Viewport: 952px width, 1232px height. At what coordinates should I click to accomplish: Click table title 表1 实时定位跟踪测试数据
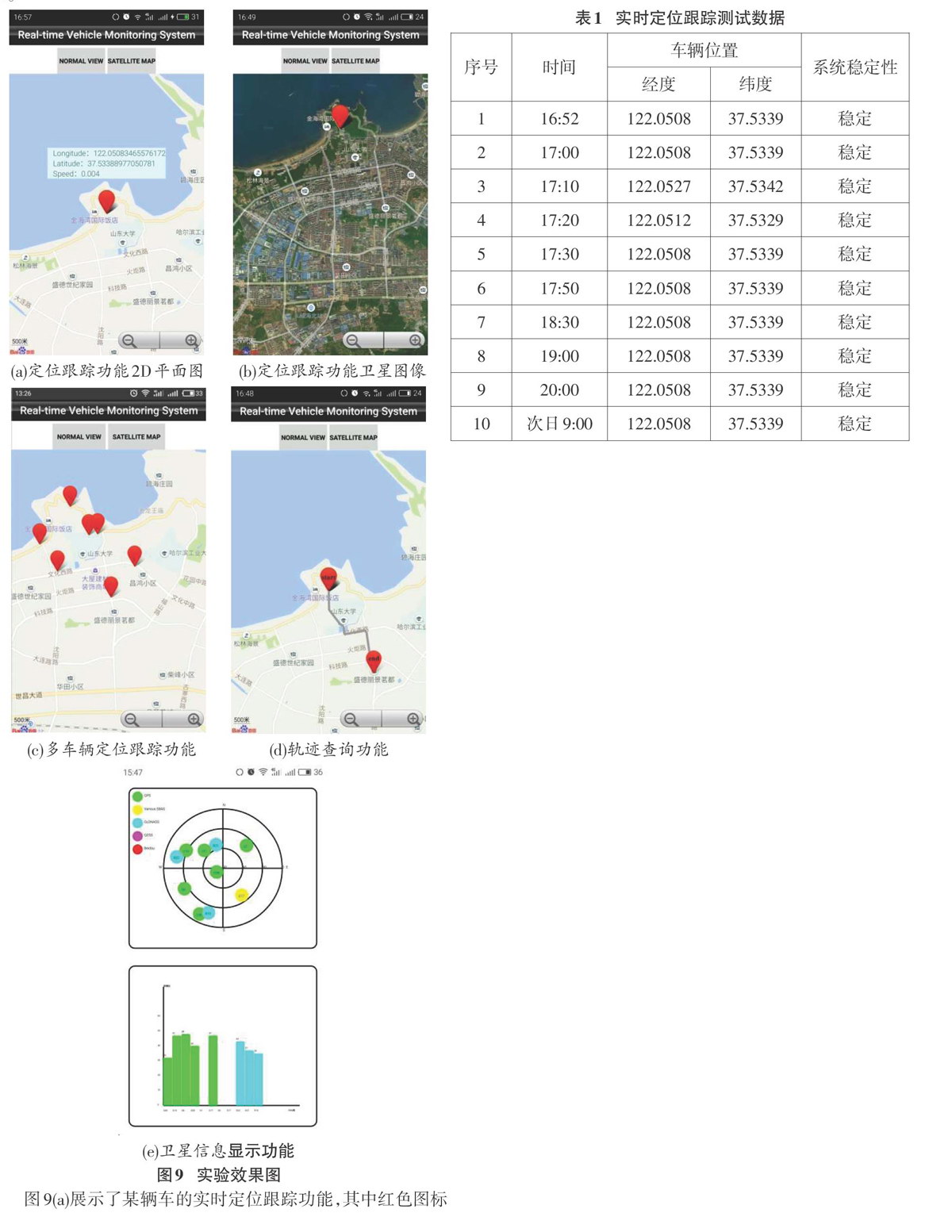click(x=679, y=17)
